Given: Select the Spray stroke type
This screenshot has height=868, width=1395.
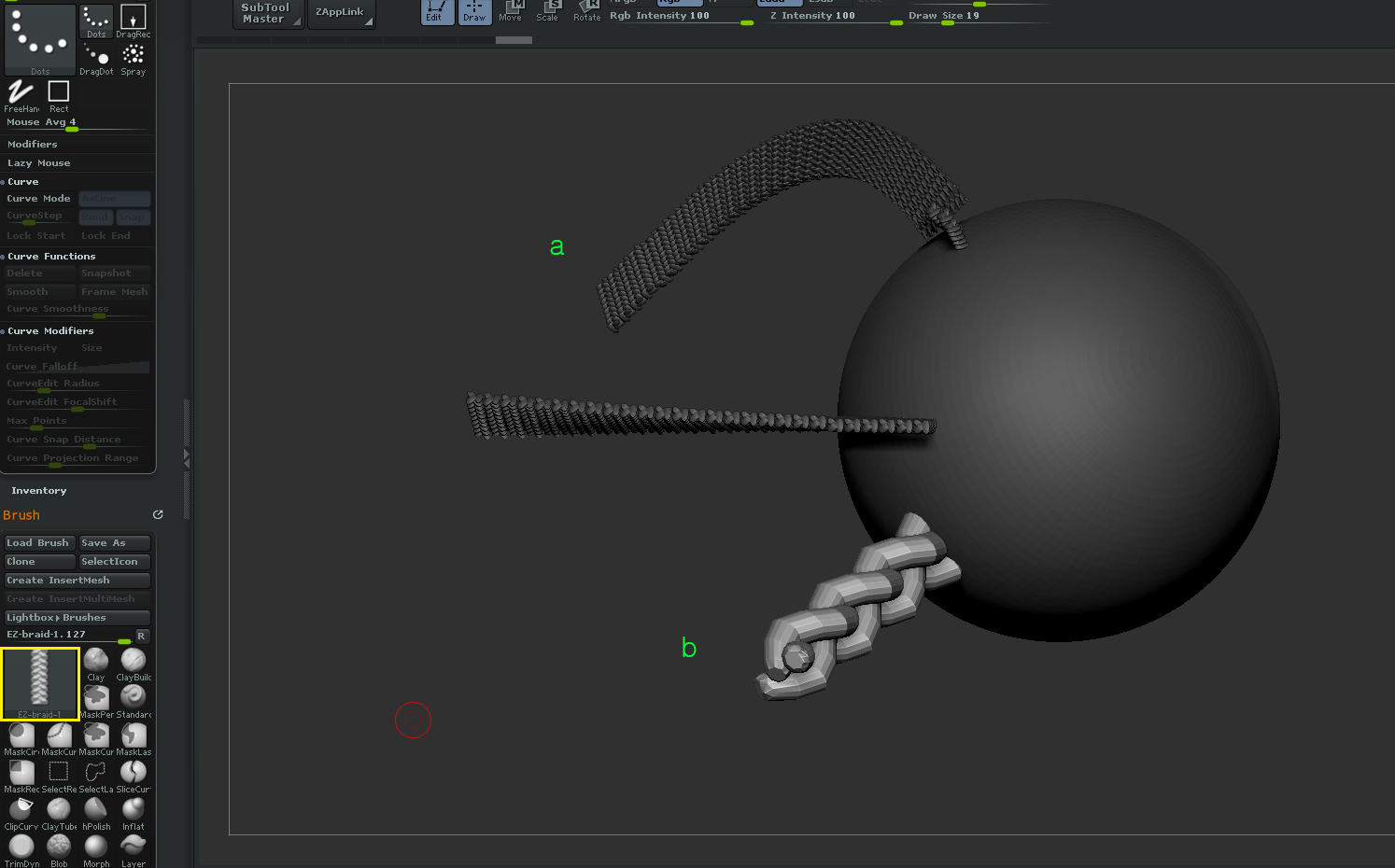Looking at the screenshot, I should (133, 54).
